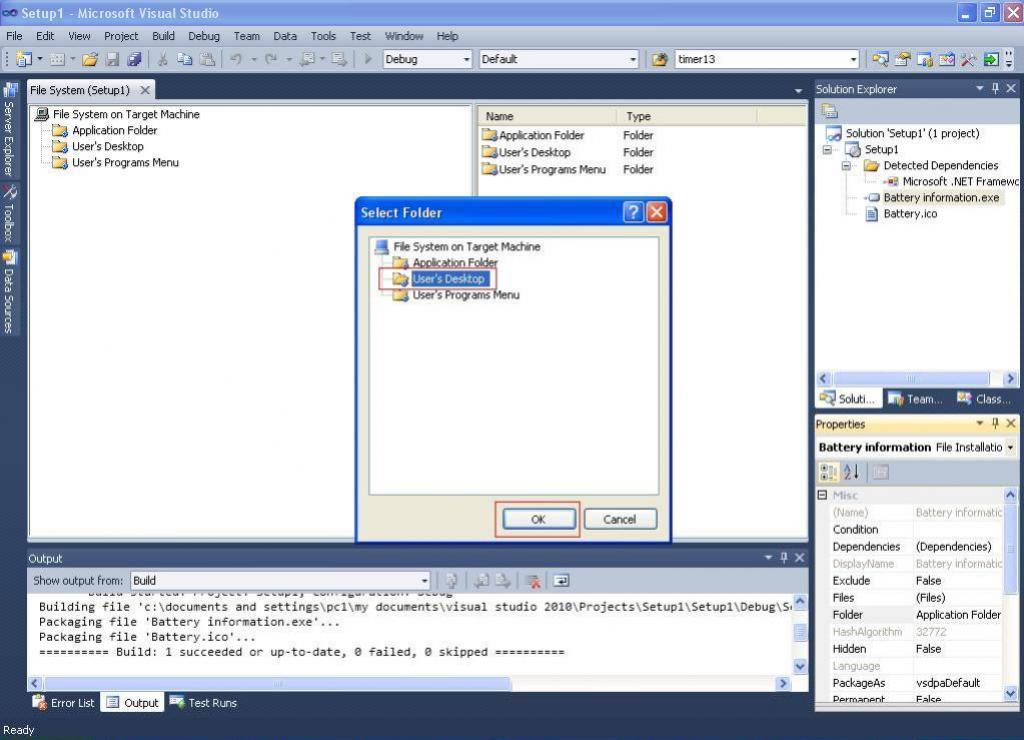
Task: Open Solution Explorer from the toolbar icon
Action: 880,59
